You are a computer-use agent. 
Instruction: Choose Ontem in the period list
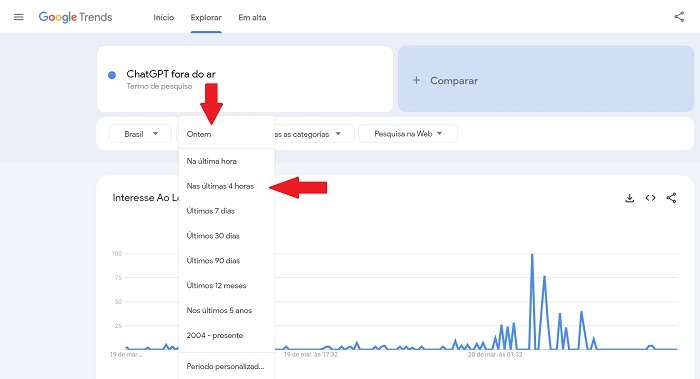click(227, 134)
